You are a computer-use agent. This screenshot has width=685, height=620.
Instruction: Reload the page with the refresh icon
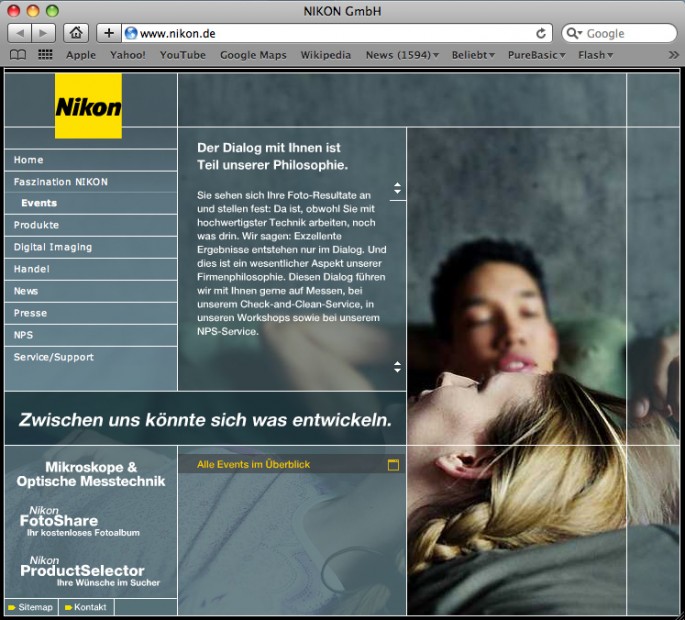(541, 34)
